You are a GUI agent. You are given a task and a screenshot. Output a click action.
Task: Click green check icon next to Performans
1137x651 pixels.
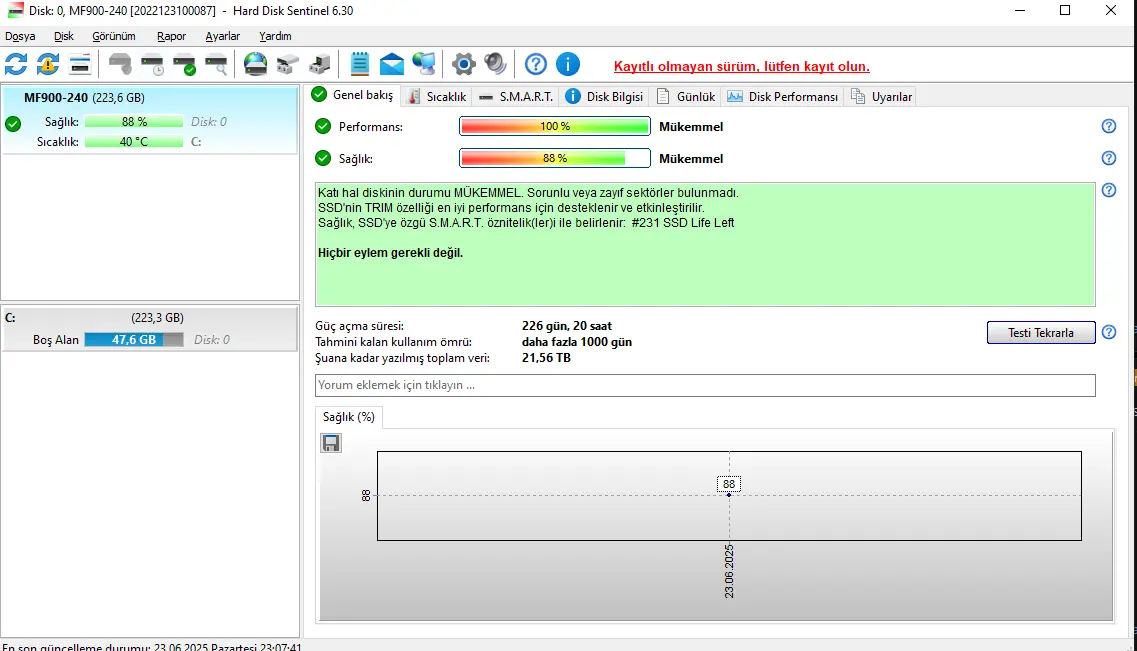click(x=323, y=127)
